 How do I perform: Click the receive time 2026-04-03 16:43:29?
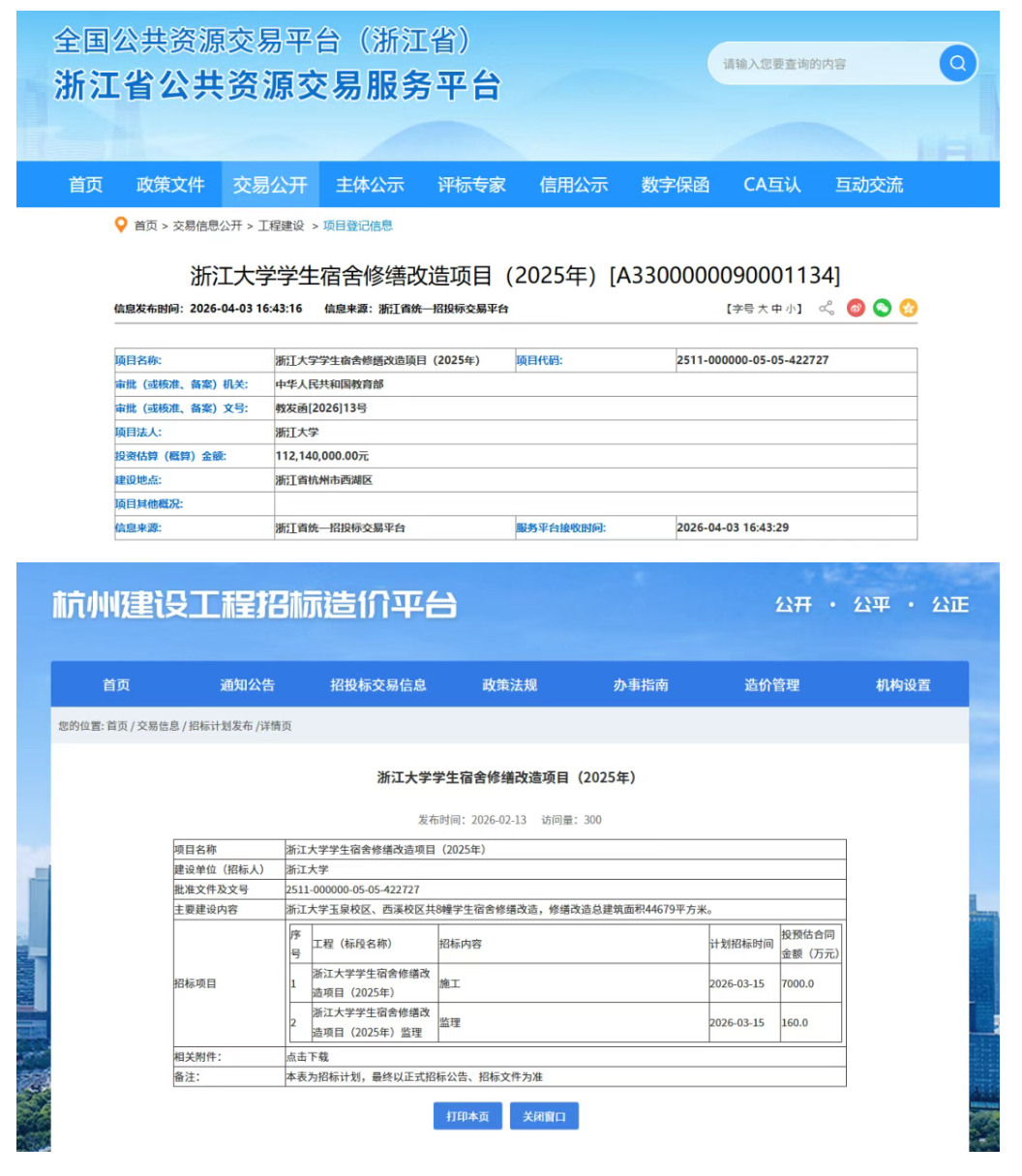[733, 528]
